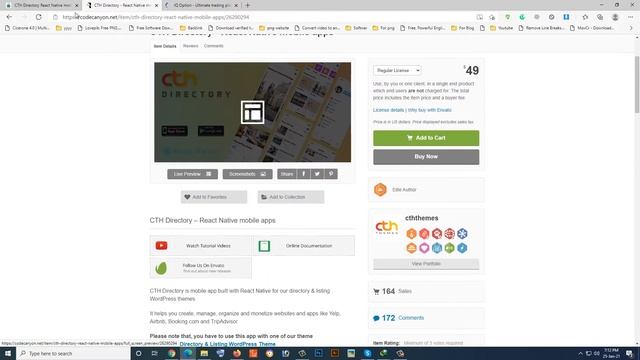Click the Watch Tutorial Videos banner

coord(201,246)
